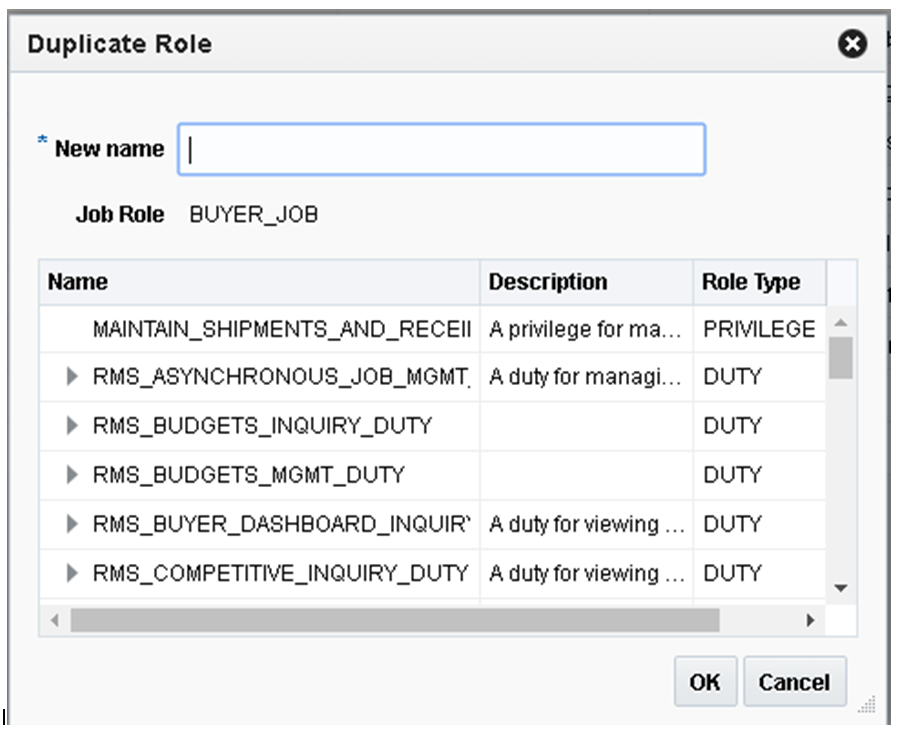Select the MAINTAIN_SHIPMENTS_AND_RECEI privilege row
This screenshot has height=733, width=898.
pyautogui.click(x=280, y=329)
